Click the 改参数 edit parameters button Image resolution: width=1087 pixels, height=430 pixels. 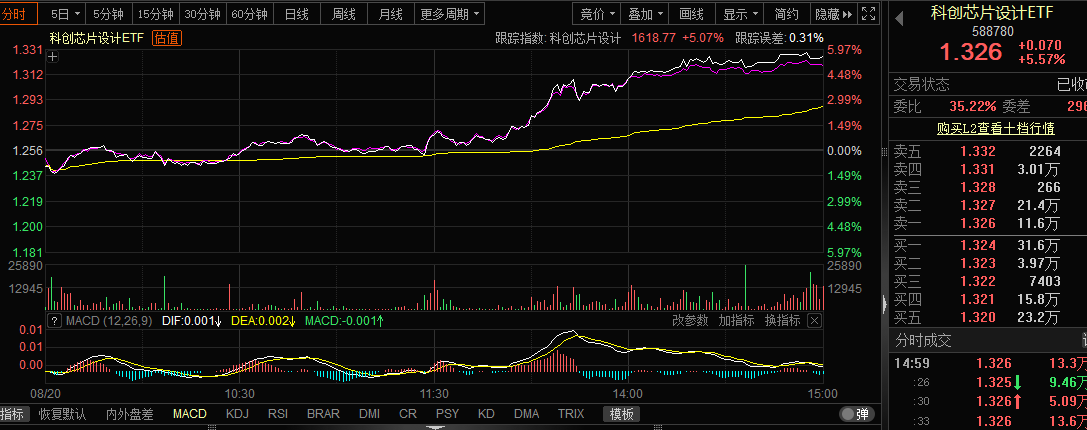[689, 320]
